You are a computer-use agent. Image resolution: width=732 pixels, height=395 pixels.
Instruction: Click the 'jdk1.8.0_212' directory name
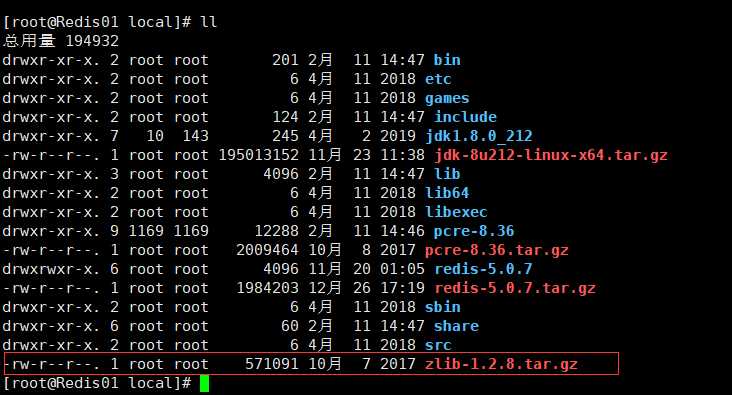tap(479, 136)
